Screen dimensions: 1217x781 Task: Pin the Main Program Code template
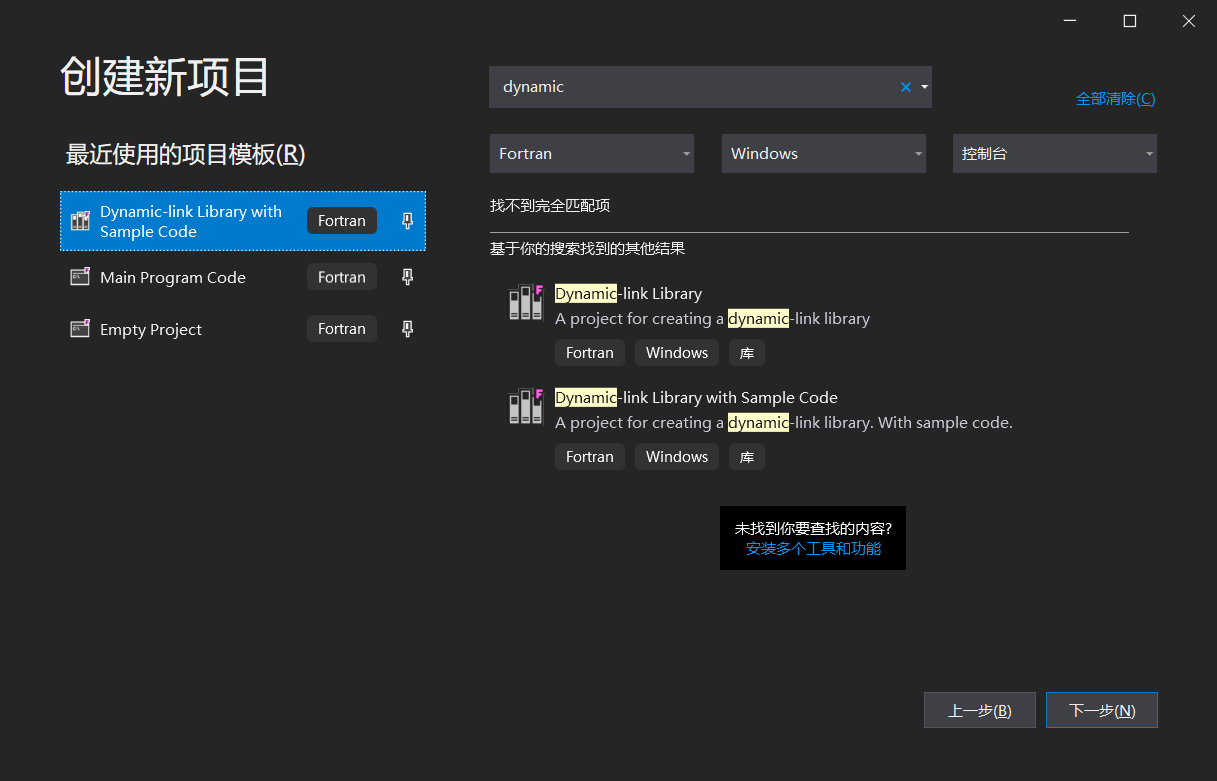click(407, 276)
